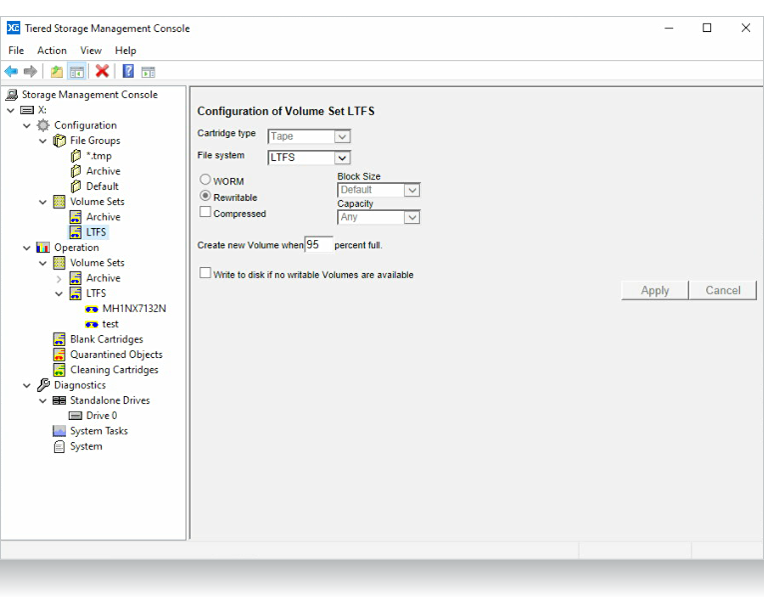Click the Configuration gear icon
Viewport: 764px width, 597px height.
coord(43,125)
